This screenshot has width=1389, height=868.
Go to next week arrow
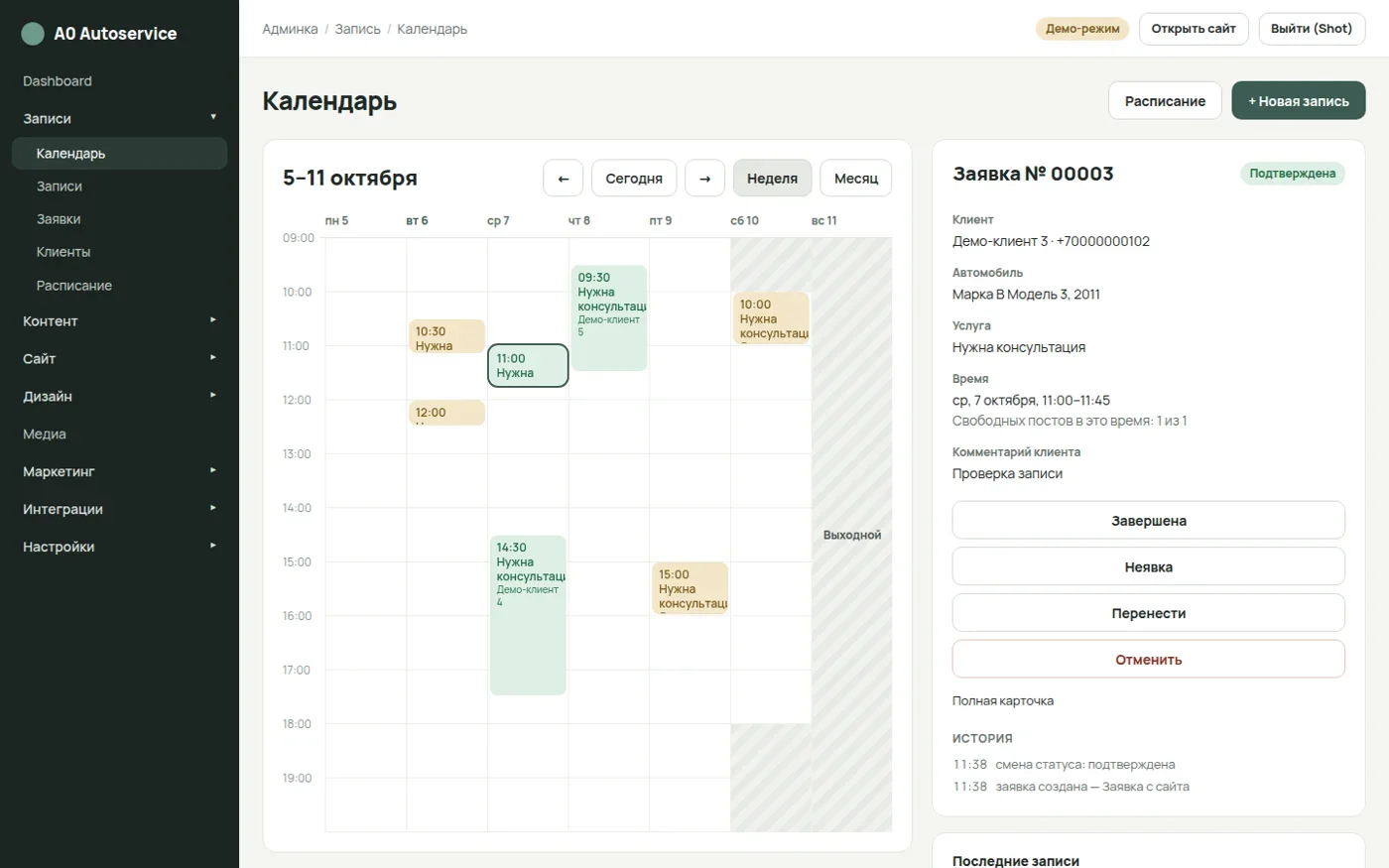tap(705, 179)
